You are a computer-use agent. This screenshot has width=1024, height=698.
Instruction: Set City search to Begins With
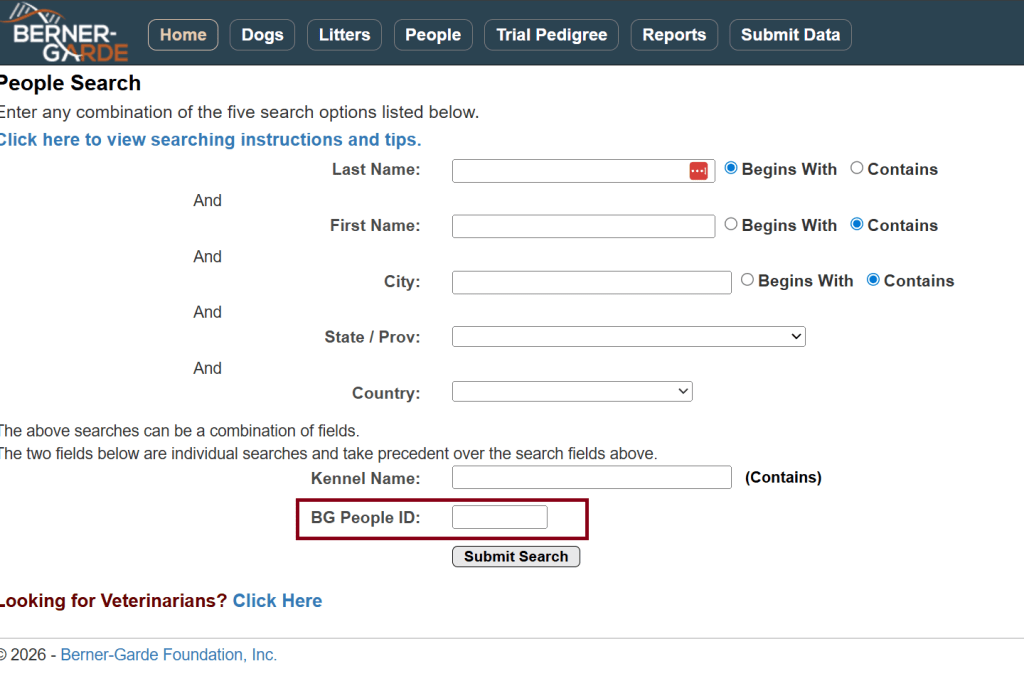[x=747, y=281]
